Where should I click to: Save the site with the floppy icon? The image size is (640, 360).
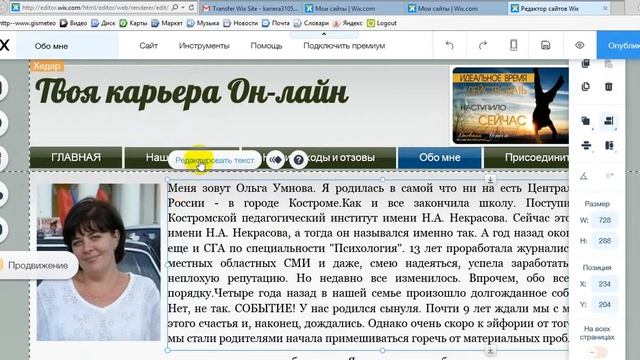coord(545,45)
